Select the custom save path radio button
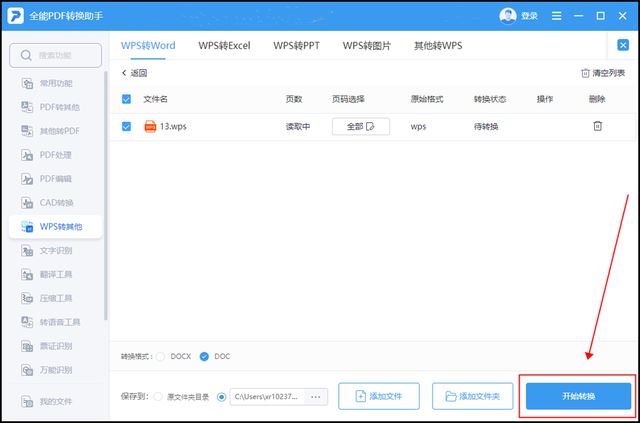Screen dimensions: 640x423 click(x=222, y=397)
